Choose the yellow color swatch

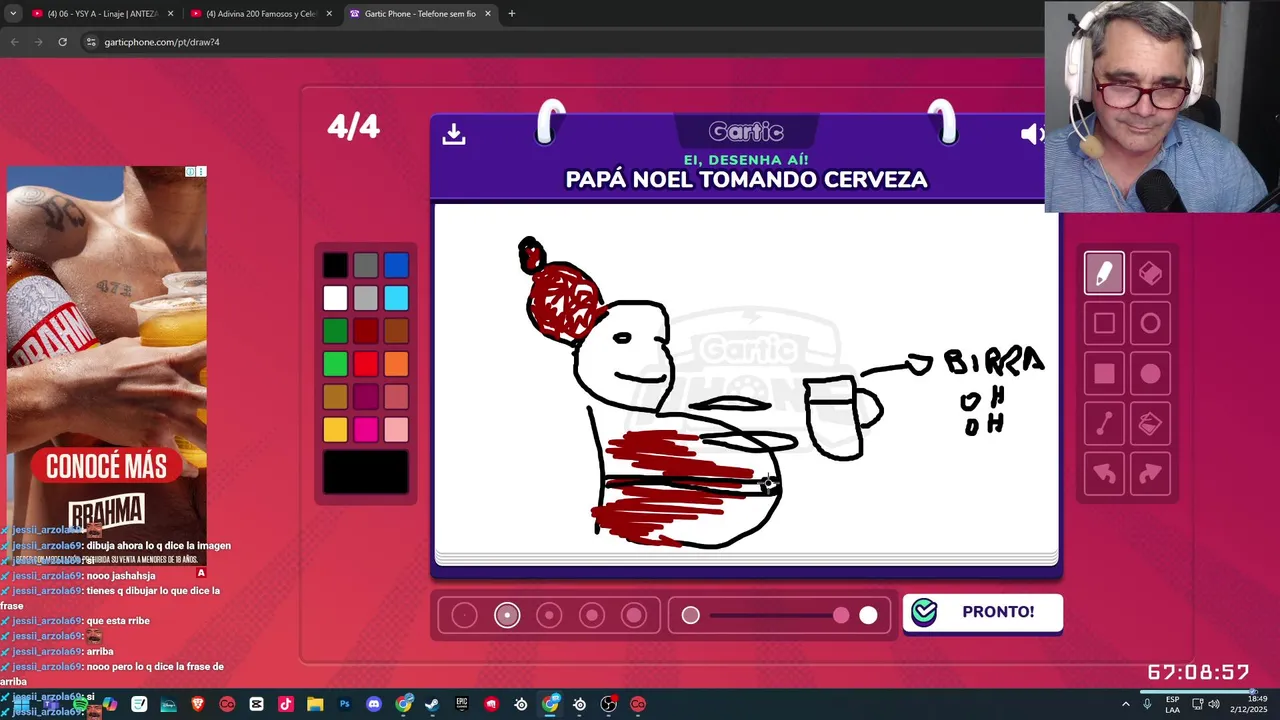pyautogui.click(x=335, y=430)
